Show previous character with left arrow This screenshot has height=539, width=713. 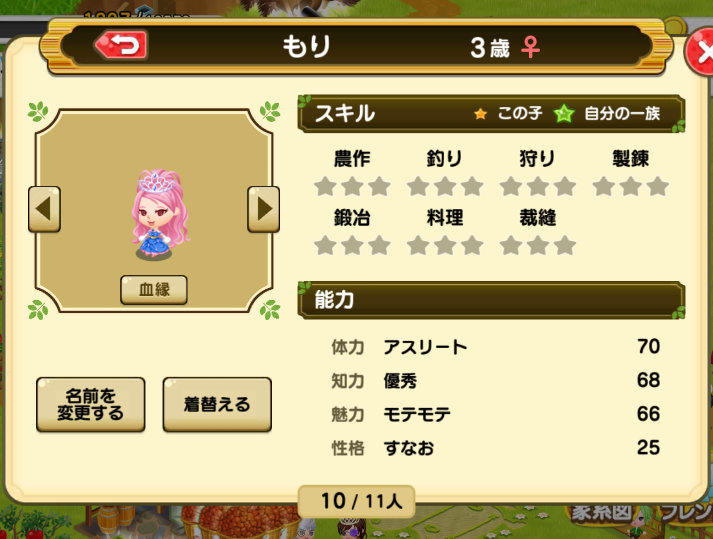pyautogui.click(x=44, y=209)
